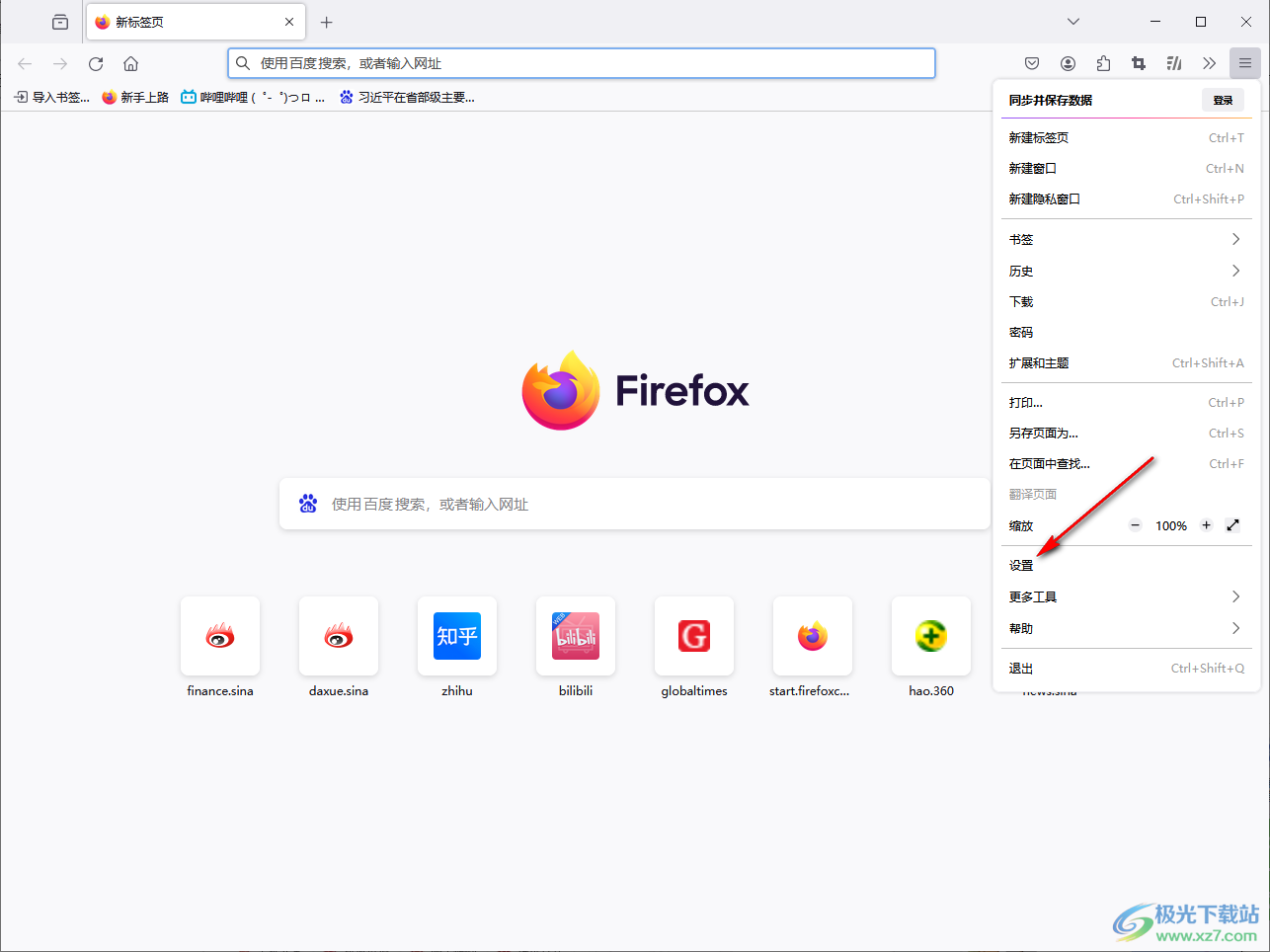Select 新建标签页 menu item
Viewport: 1270px width, 952px height.
pos(1126,137)
